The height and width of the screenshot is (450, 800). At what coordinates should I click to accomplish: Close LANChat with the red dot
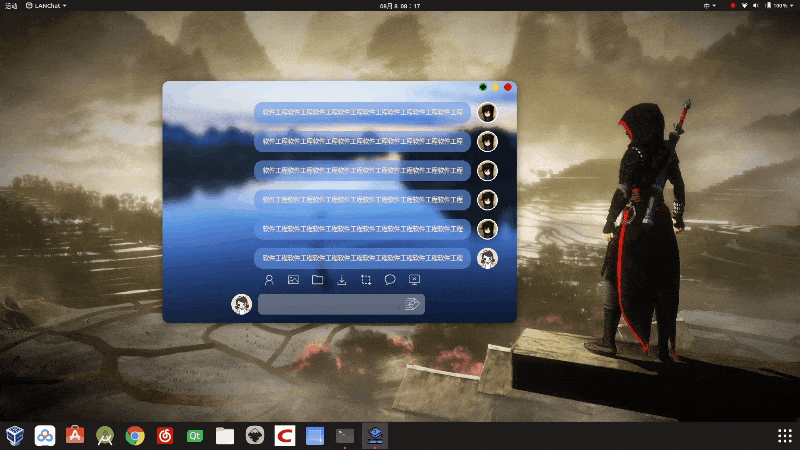508,87
